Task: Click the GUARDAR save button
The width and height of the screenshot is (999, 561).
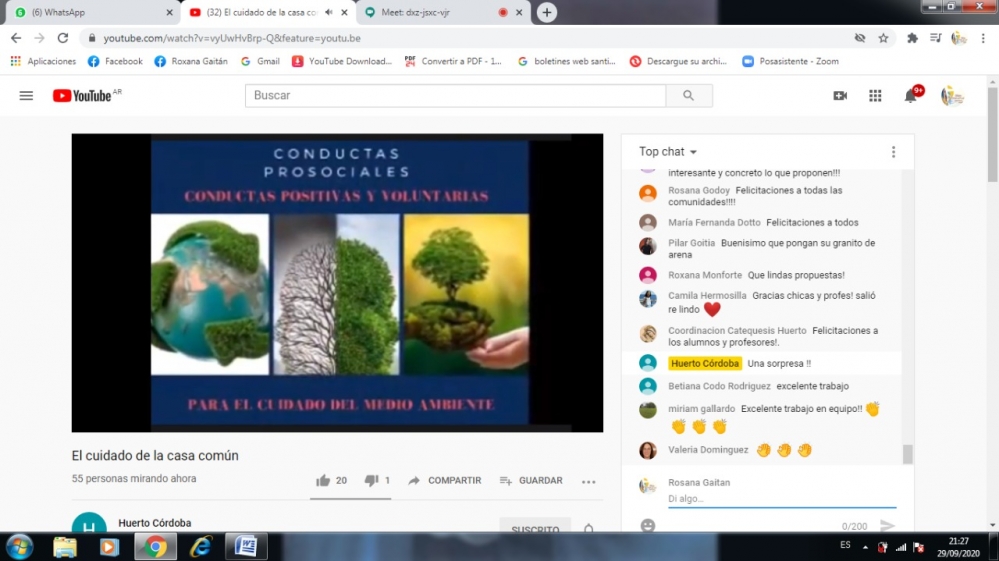Action: click(531, 481)
